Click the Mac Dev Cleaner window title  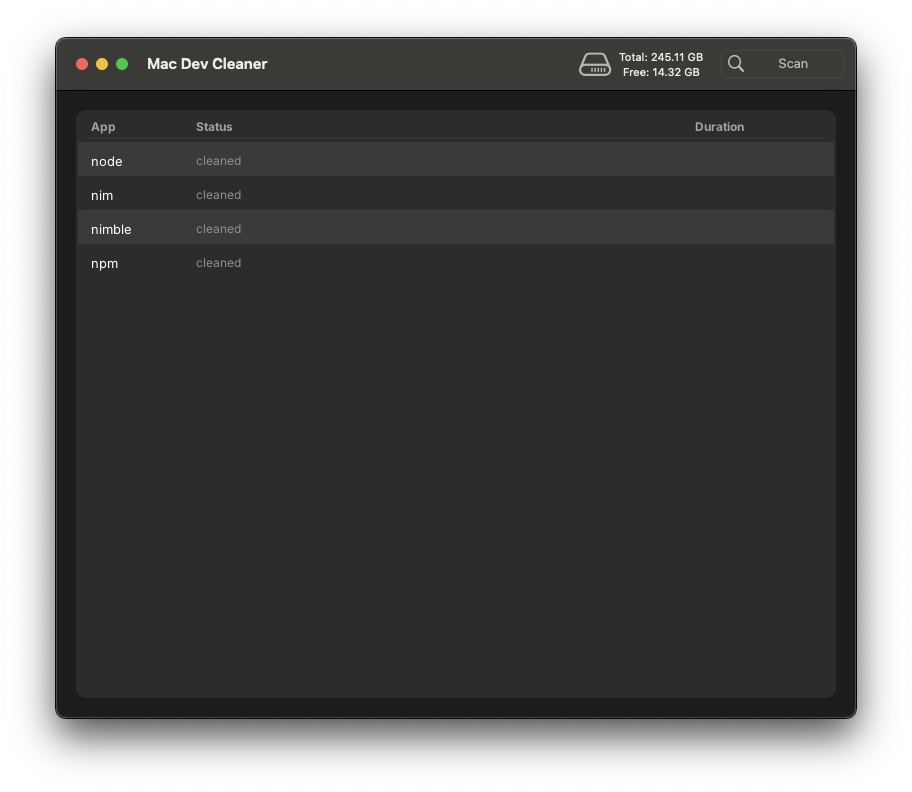207,63
